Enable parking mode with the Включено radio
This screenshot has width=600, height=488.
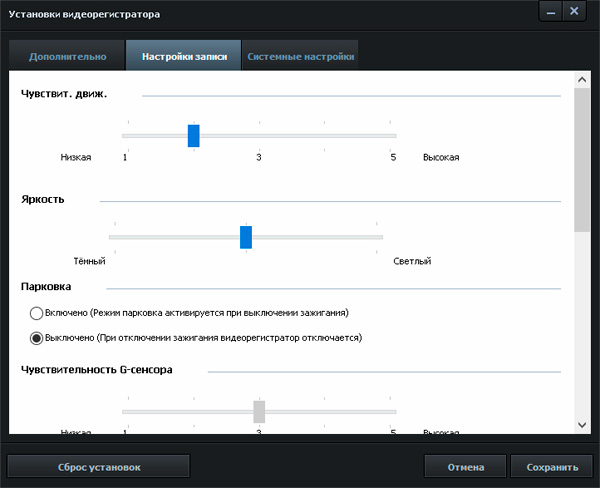[x=37, y=313]
